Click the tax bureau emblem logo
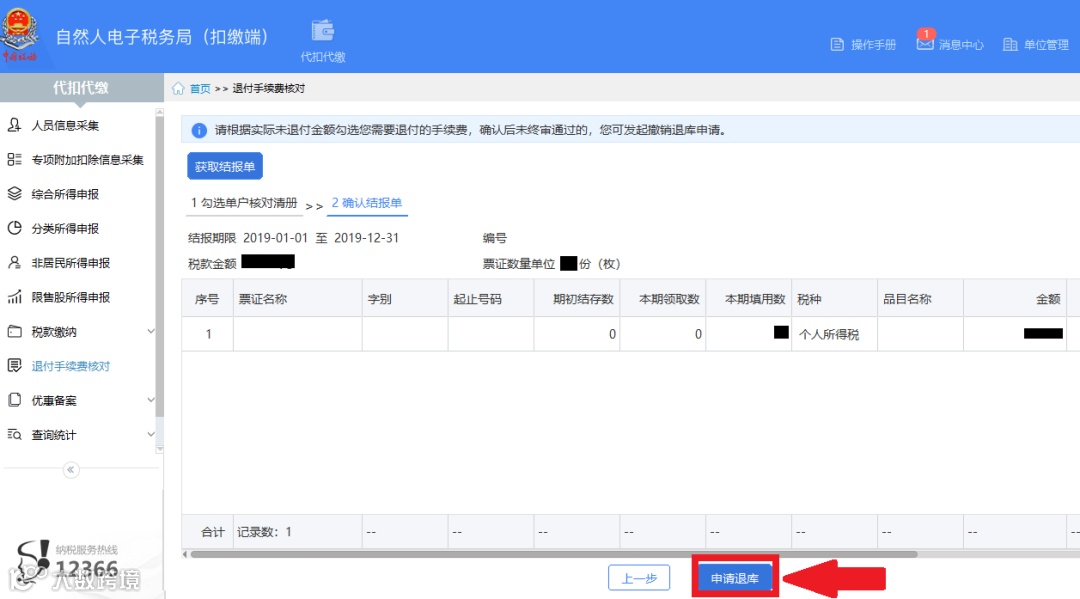The image size is (1080, 599). (19, 33)
